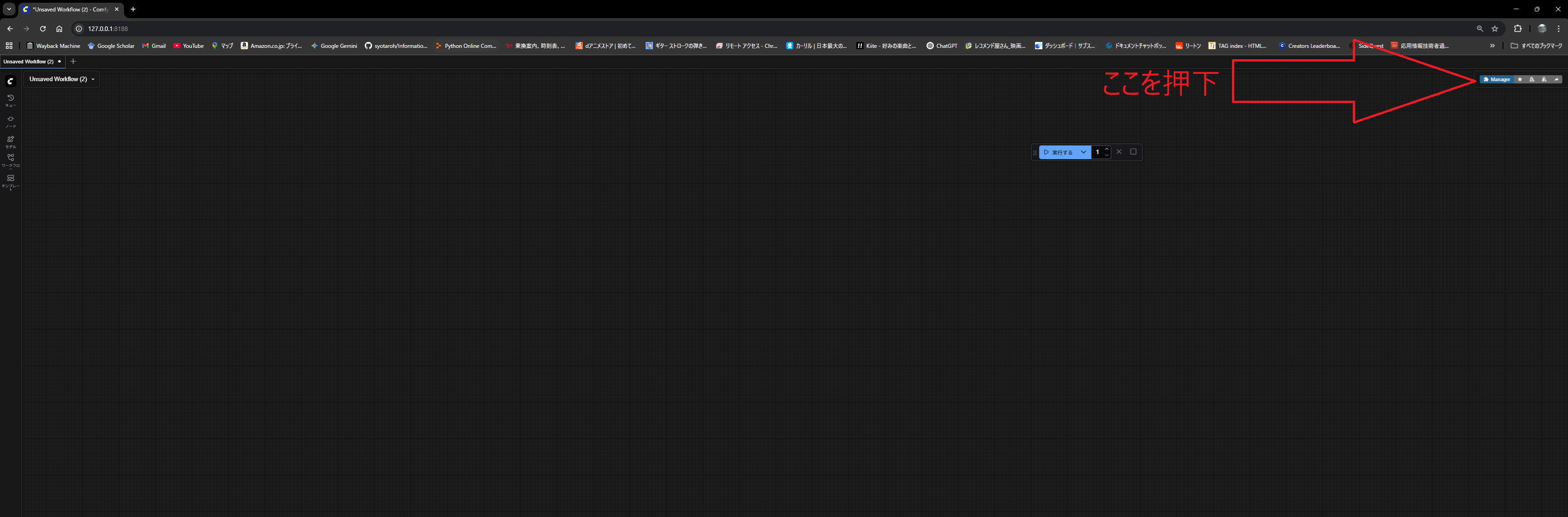
Task: Open the ComfyUI Manager button
Action: pyautogui.click(x=1497, y=79)
